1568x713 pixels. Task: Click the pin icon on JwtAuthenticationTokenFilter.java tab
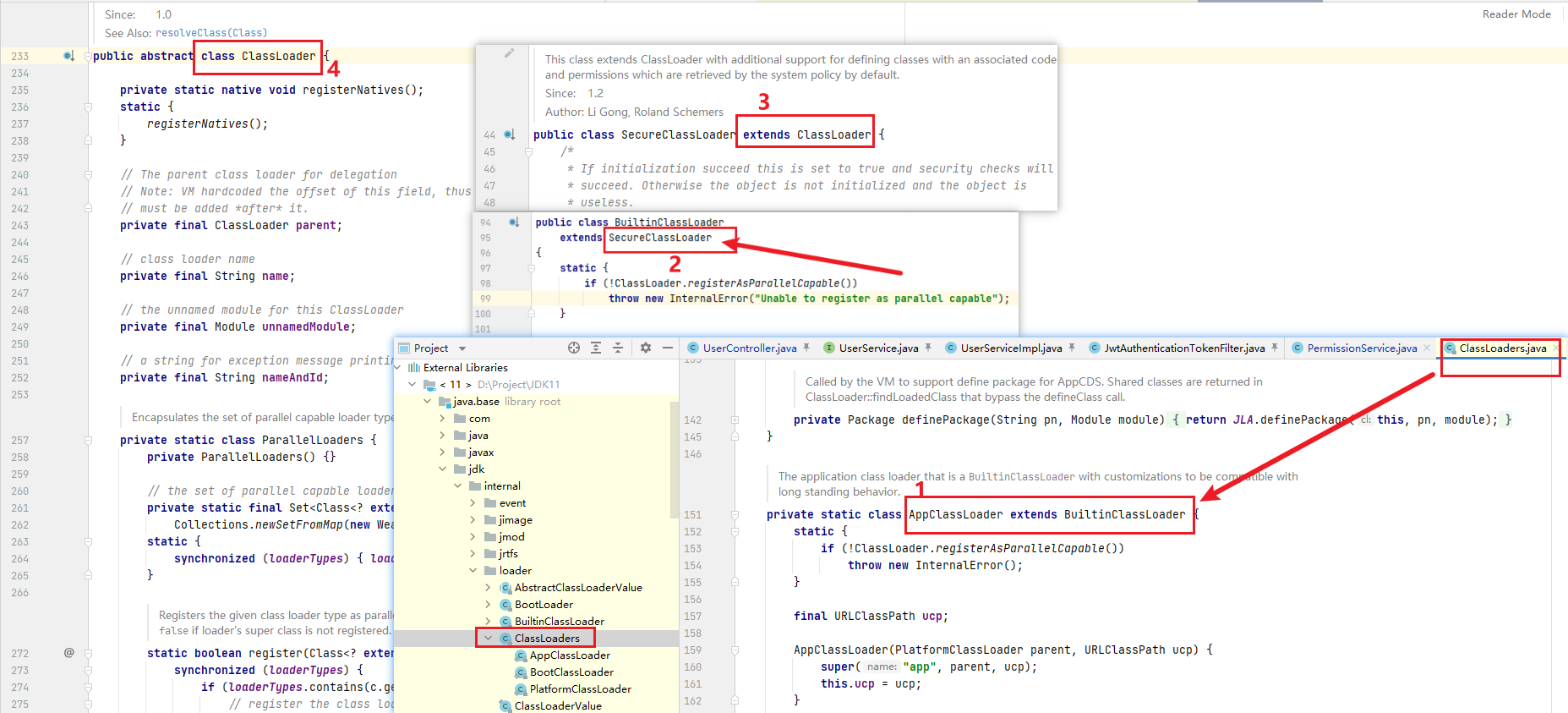tap(1275, 348)
